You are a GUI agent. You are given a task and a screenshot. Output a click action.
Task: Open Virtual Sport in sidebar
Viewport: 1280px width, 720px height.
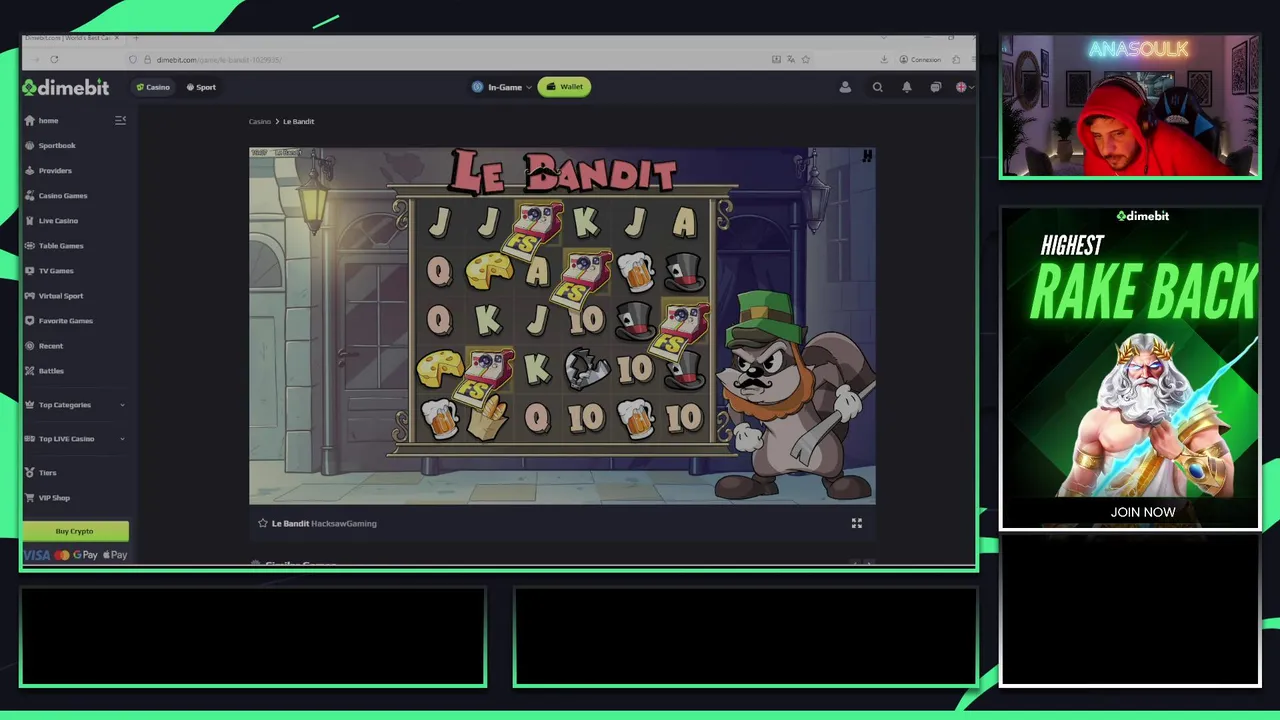55,295
